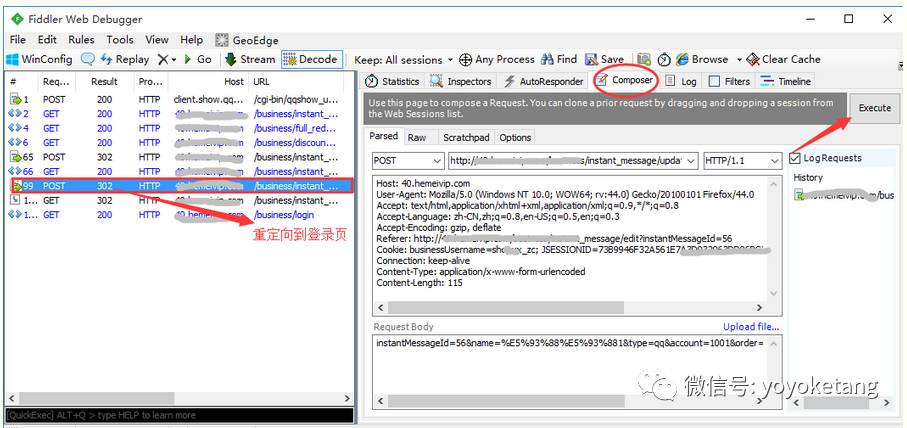
Task: Open the File menu
Action: (x=18, y=40)
